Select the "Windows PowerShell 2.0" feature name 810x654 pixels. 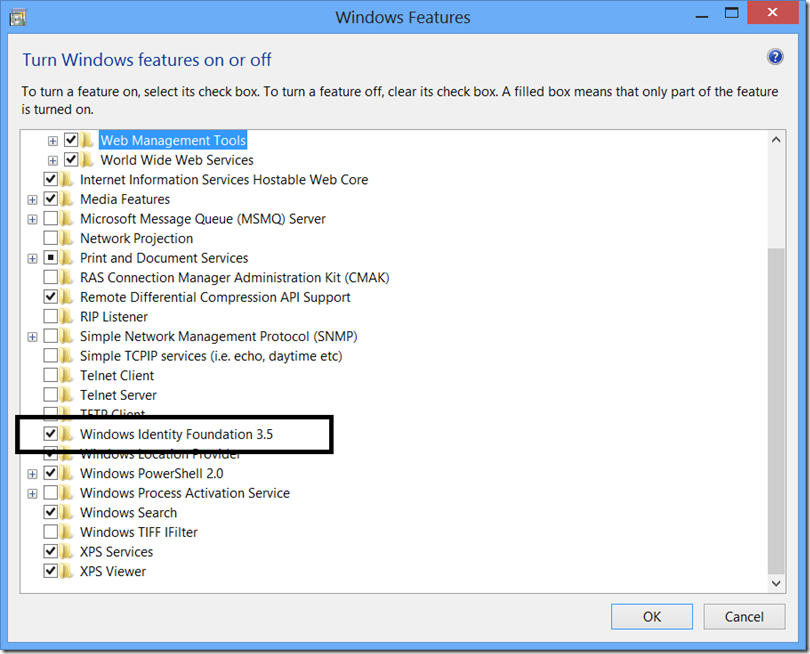click(x=152, y=474)
